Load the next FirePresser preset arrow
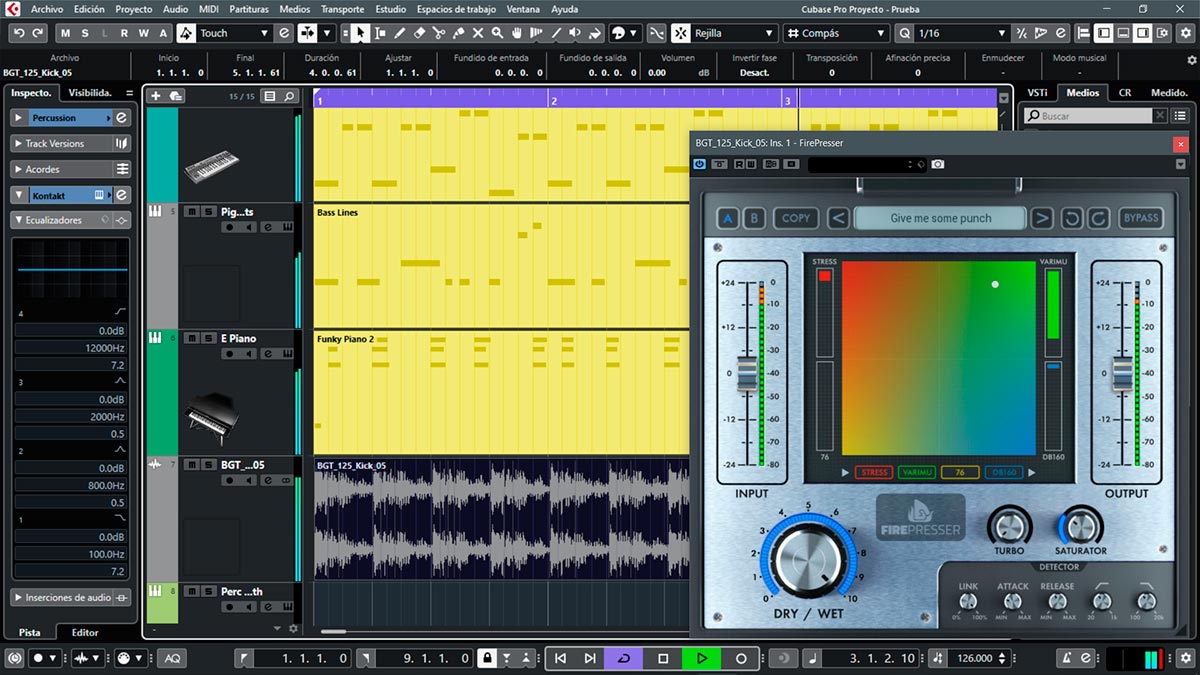 coord(1041,218)
